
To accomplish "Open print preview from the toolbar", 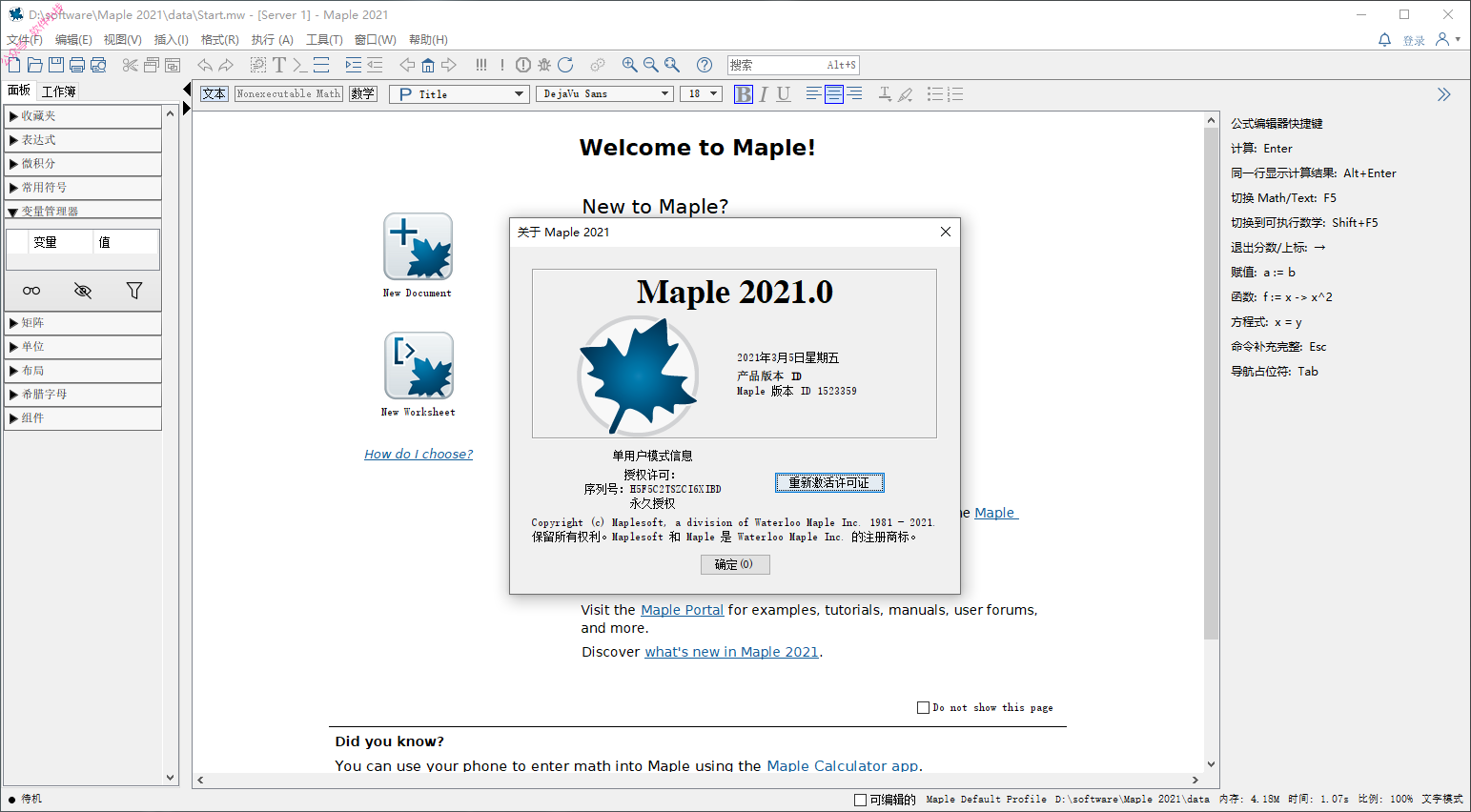I will point(97,65).
